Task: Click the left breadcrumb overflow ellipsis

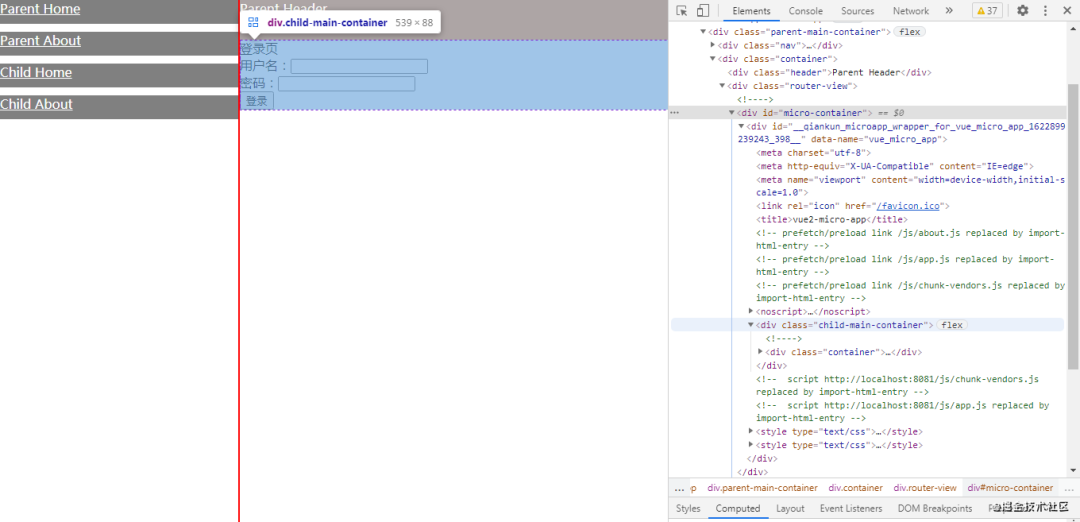Action: [x=679, y=488]
